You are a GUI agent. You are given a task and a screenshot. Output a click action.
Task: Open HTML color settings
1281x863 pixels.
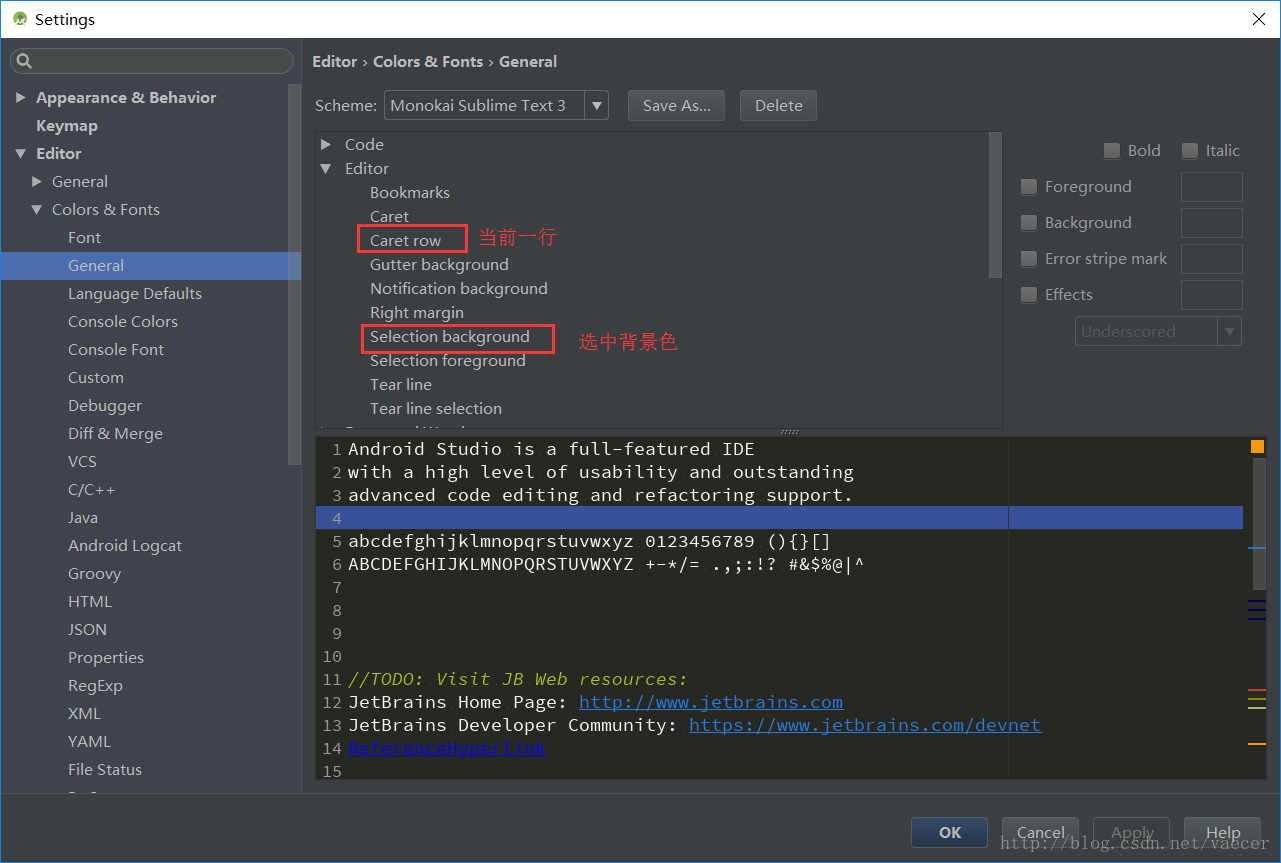tap(90, 601)
